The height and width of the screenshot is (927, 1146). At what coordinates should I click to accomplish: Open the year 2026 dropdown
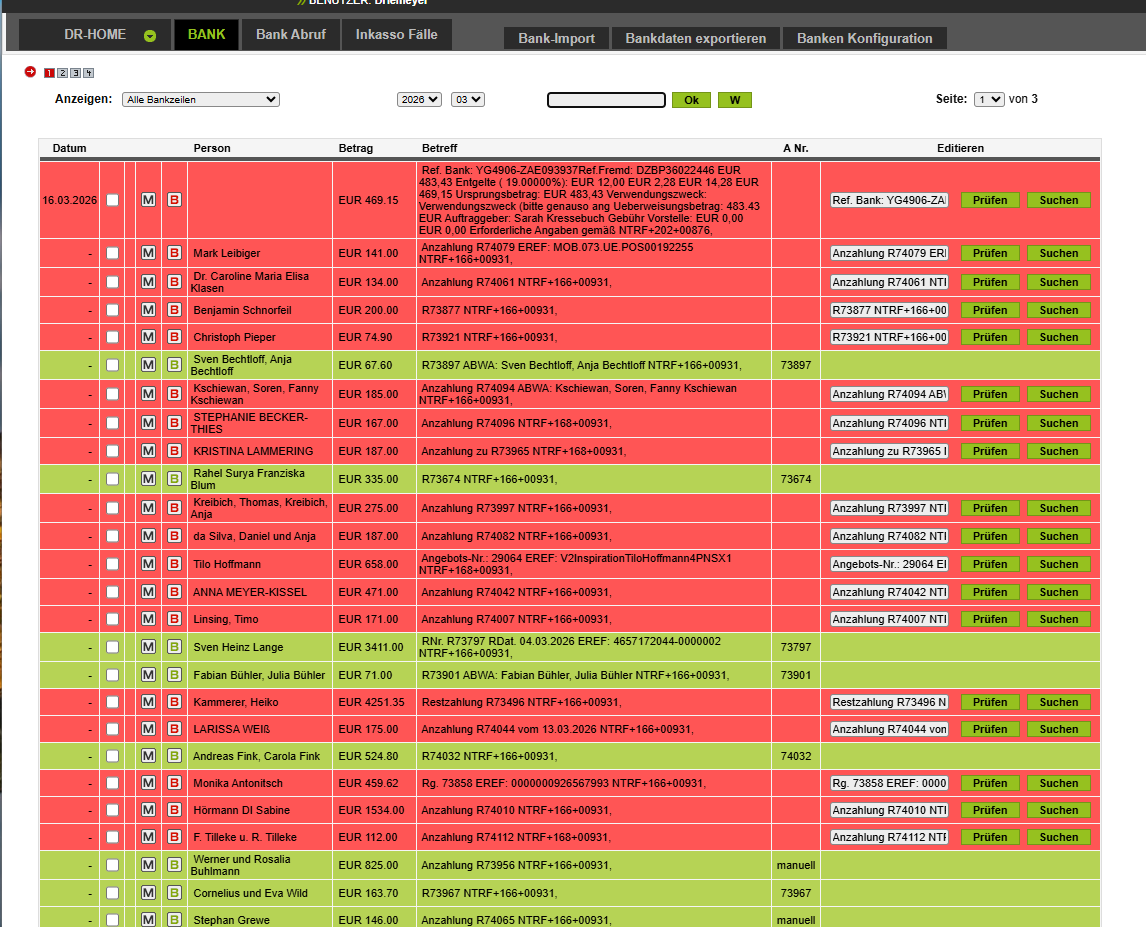coord(419,99)
